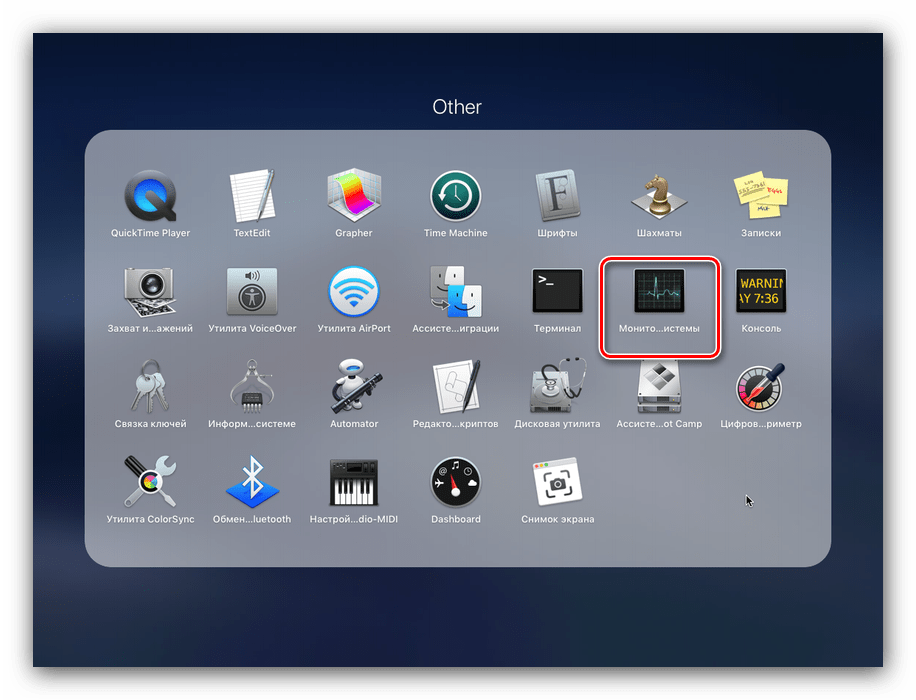The image size is (916, 700).
Task: Launch Утилита VoiceOver
Action: pyautogui.click(x=253, y=291)
